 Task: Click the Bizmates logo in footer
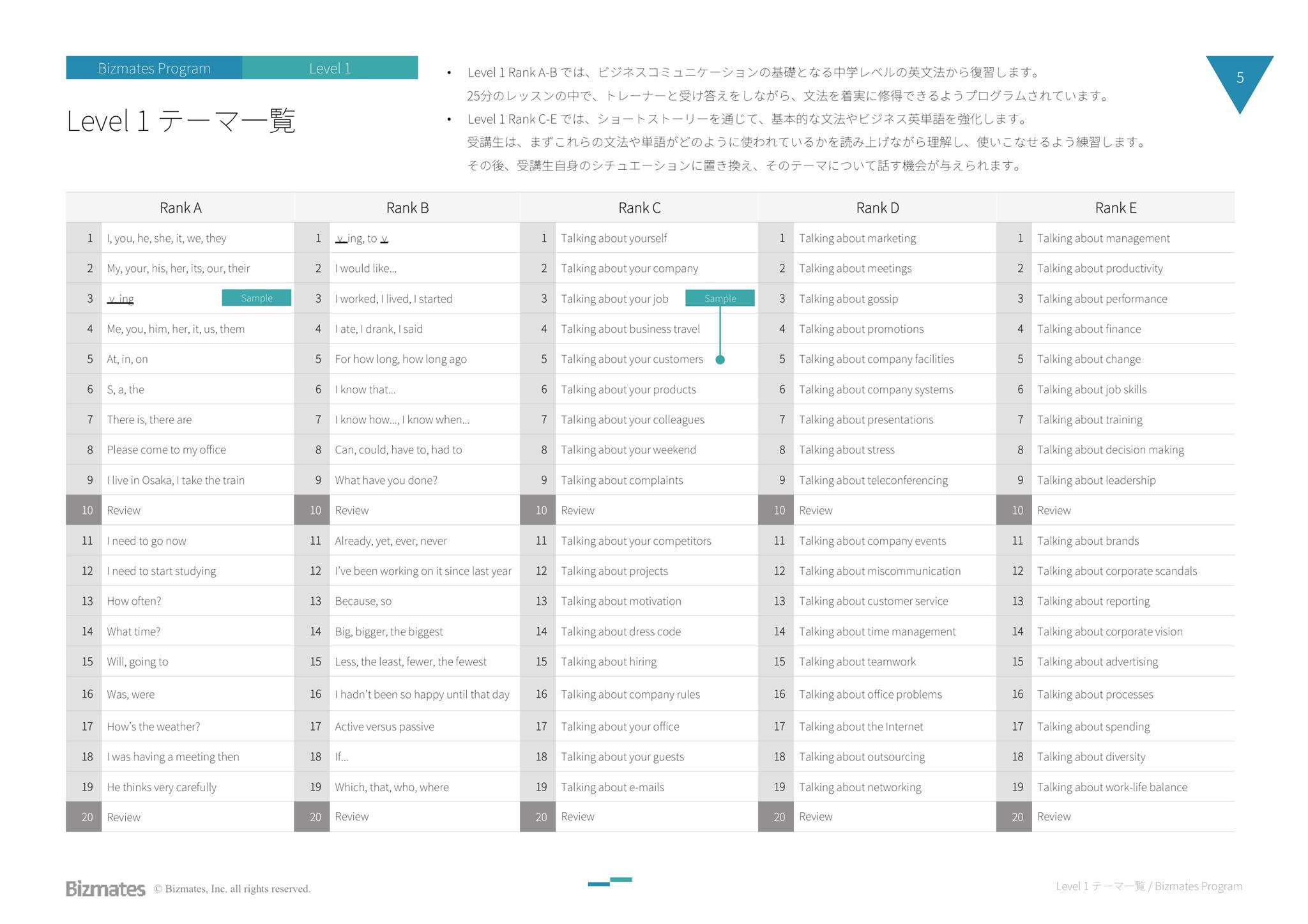click(x=105, y=888)
